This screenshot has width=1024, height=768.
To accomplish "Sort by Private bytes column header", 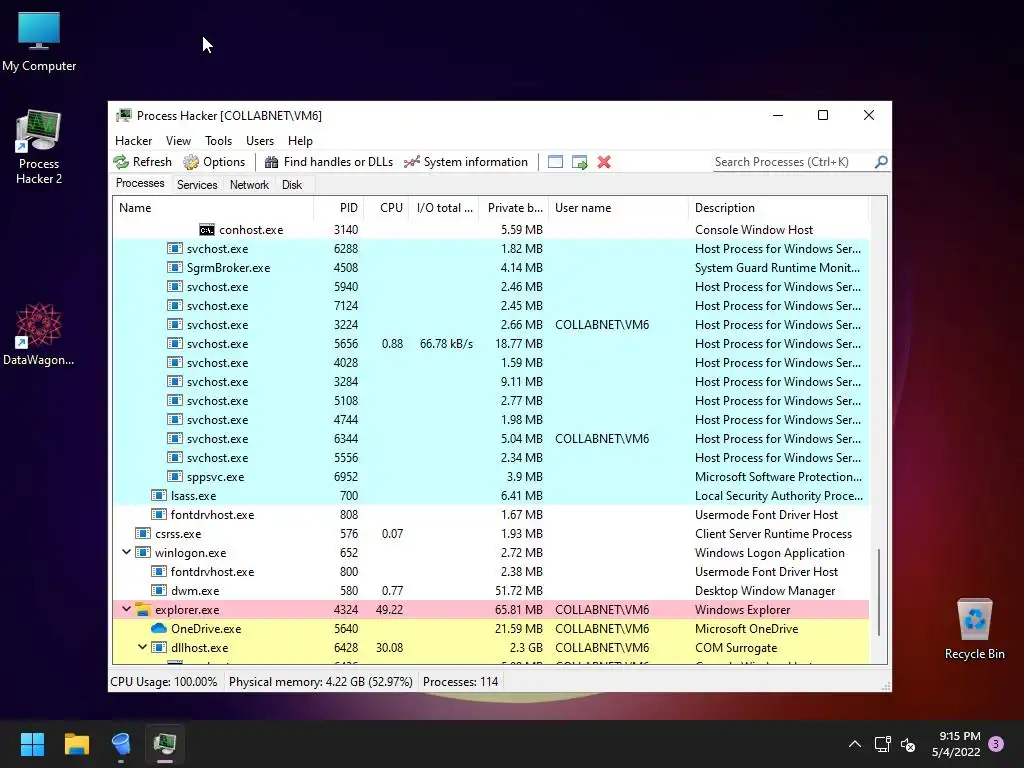I will click(x=514, y=208).
